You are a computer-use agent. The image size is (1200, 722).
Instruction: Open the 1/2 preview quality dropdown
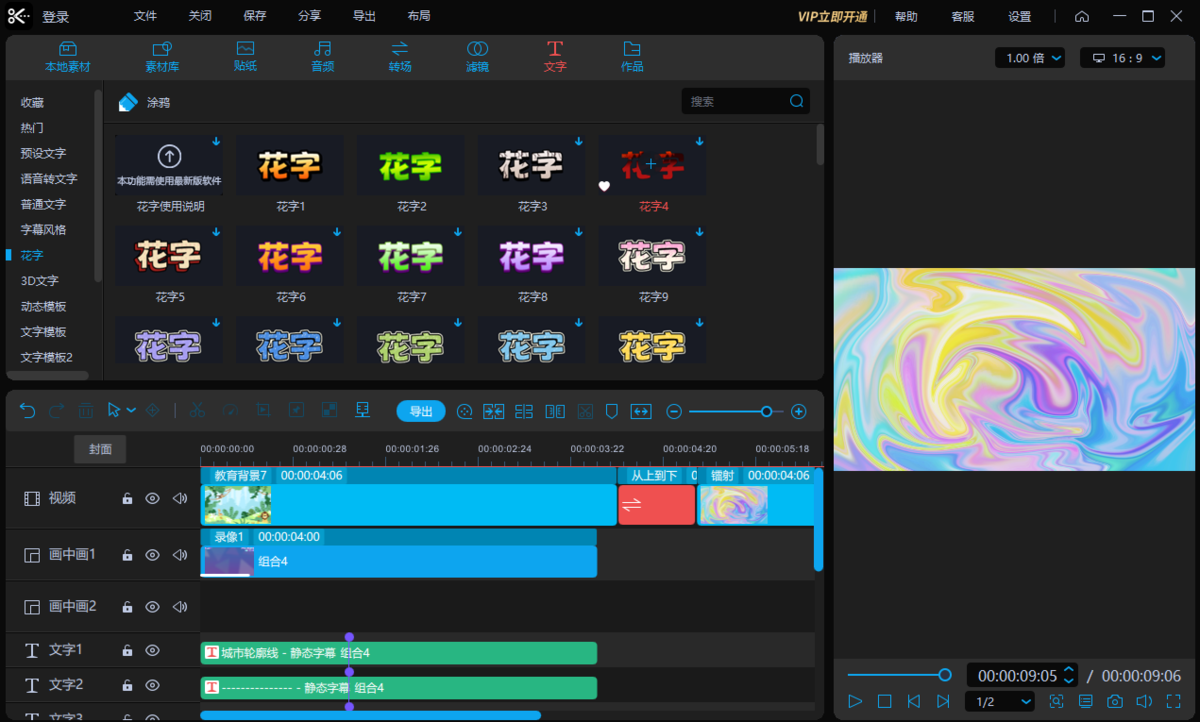tap(1000, 702)
